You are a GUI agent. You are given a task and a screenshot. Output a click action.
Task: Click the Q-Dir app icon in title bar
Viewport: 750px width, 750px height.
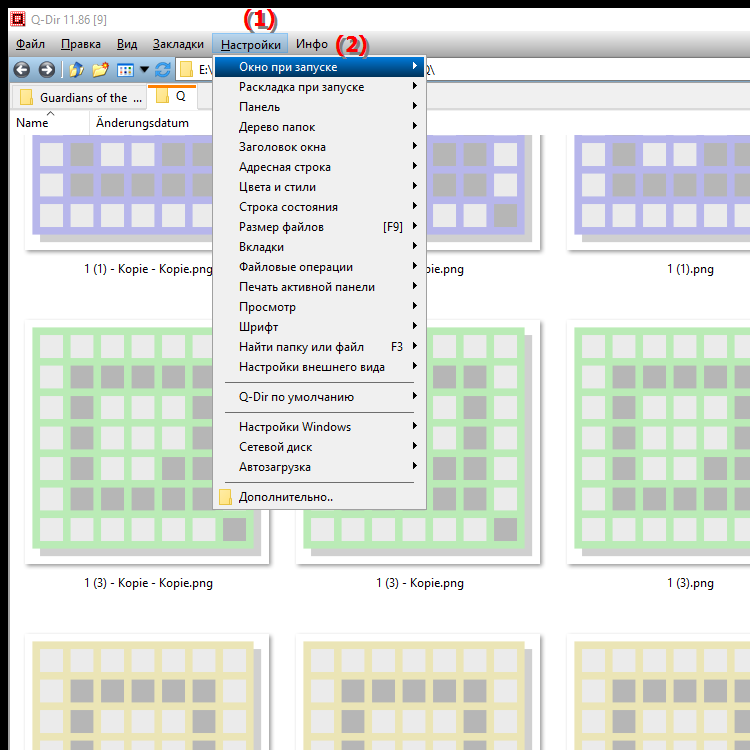click(18, 19)
